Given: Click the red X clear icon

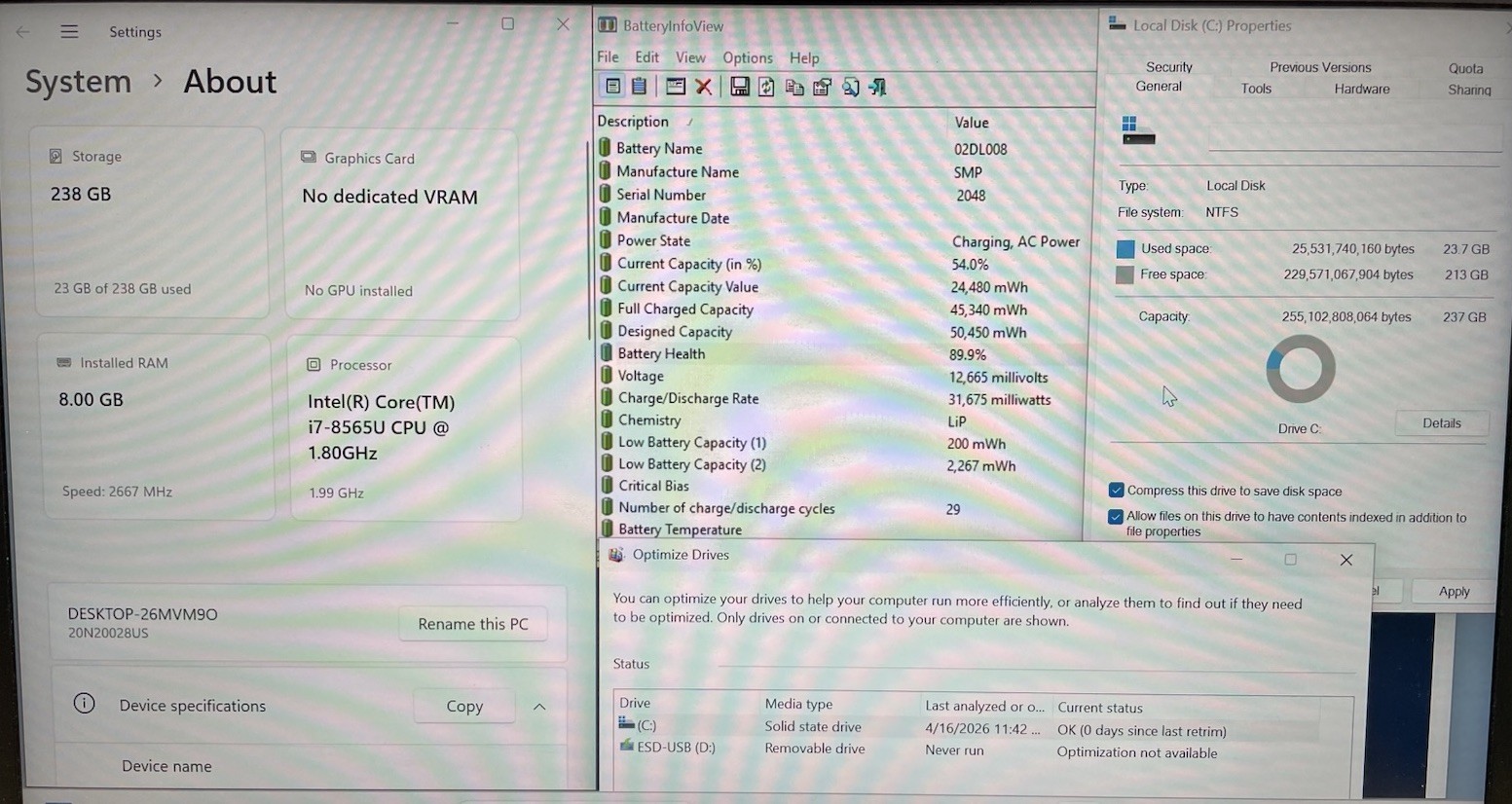Looking at the screenshot, I should pos(703,87).
